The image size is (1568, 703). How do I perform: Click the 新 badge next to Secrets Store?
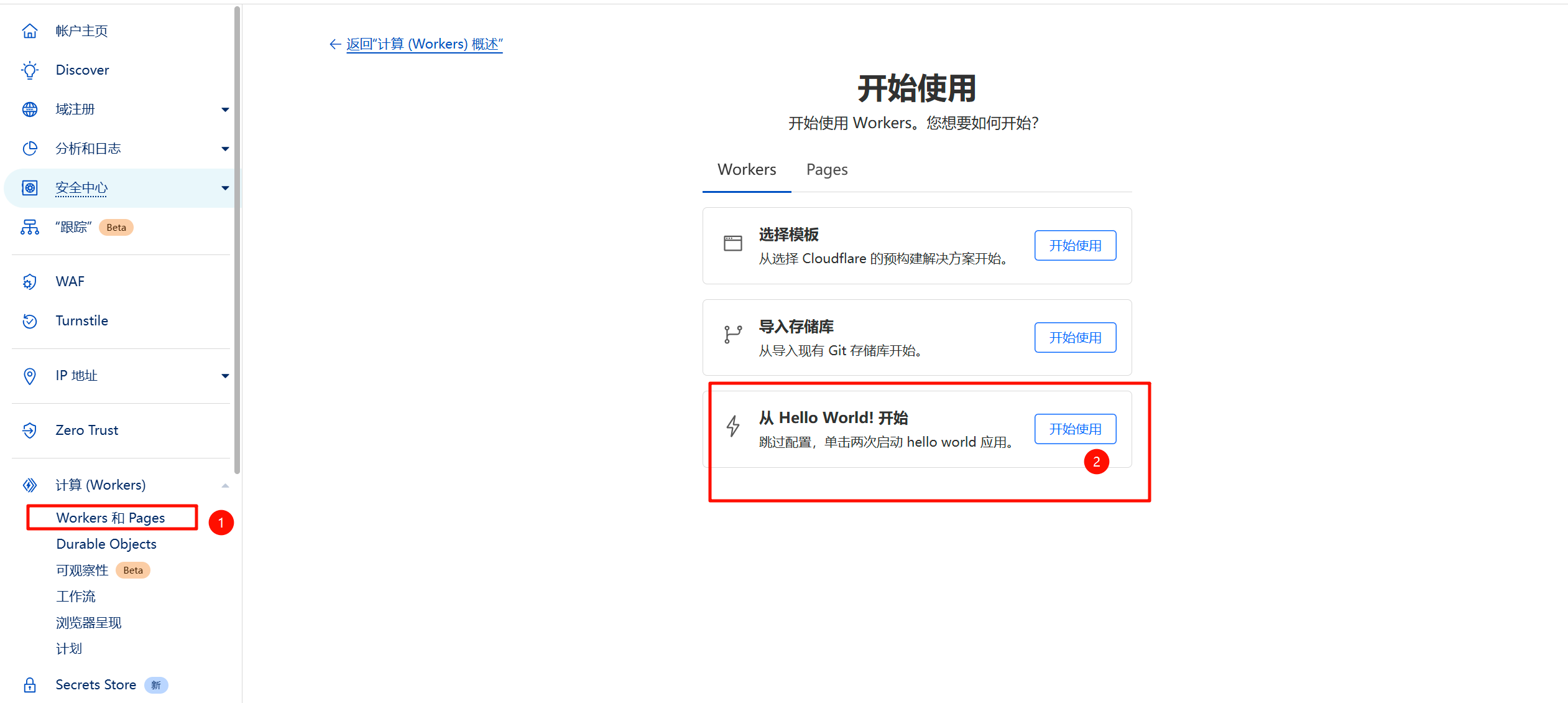(156, 686)
